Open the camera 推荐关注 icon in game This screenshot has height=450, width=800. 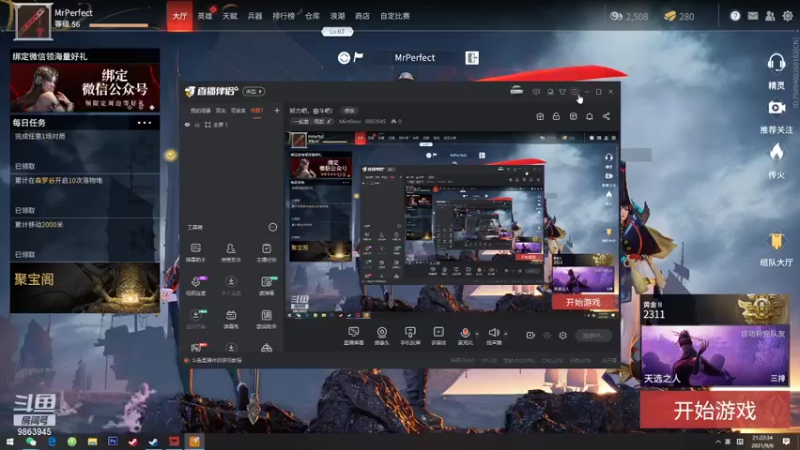pyautogui.click(x=776, y=116)
